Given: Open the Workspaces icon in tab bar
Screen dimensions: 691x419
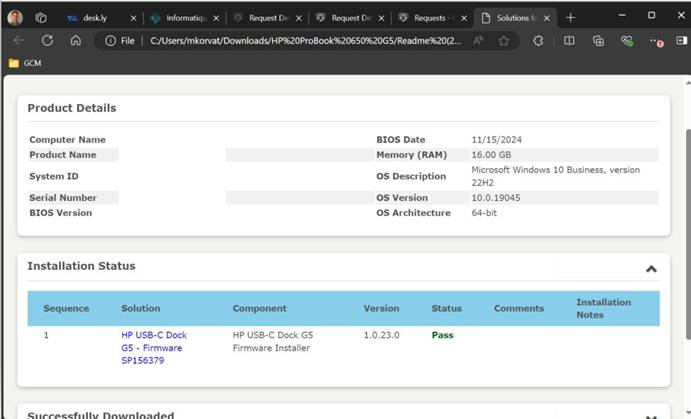Looking at the screenshot, I should click(x=41, y=18).
